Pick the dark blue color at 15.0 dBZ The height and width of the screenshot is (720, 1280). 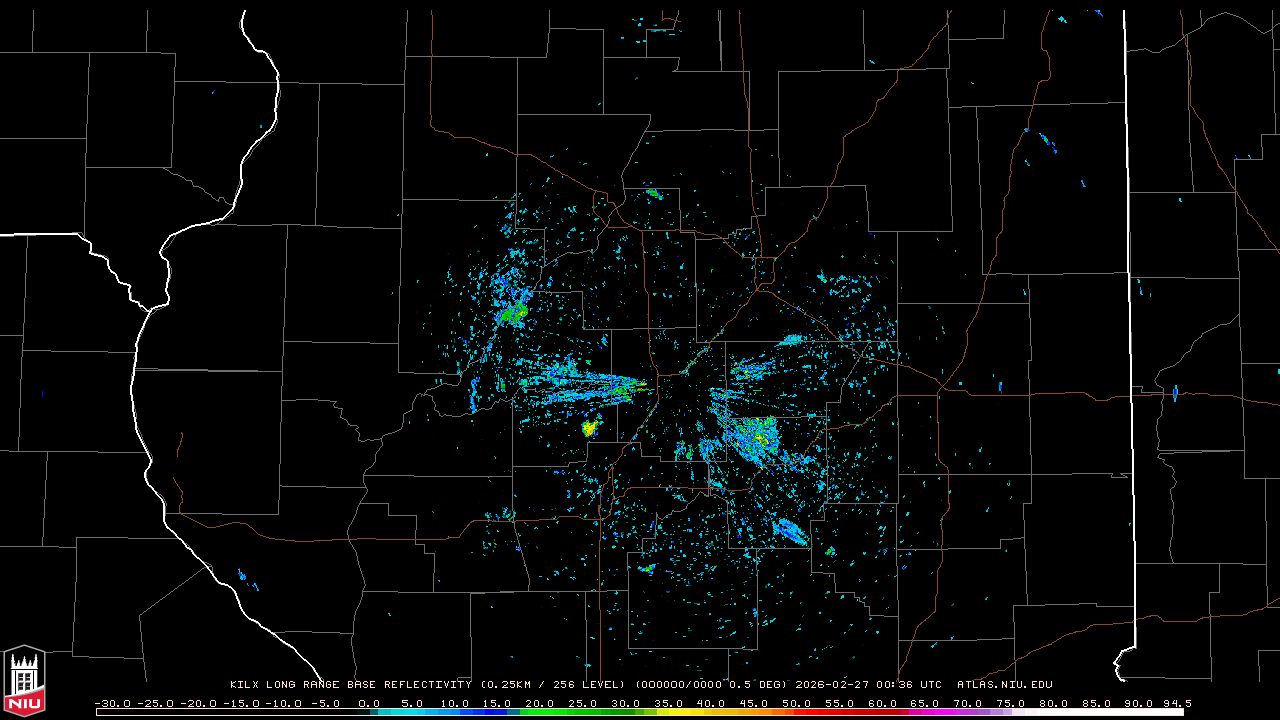497,712
